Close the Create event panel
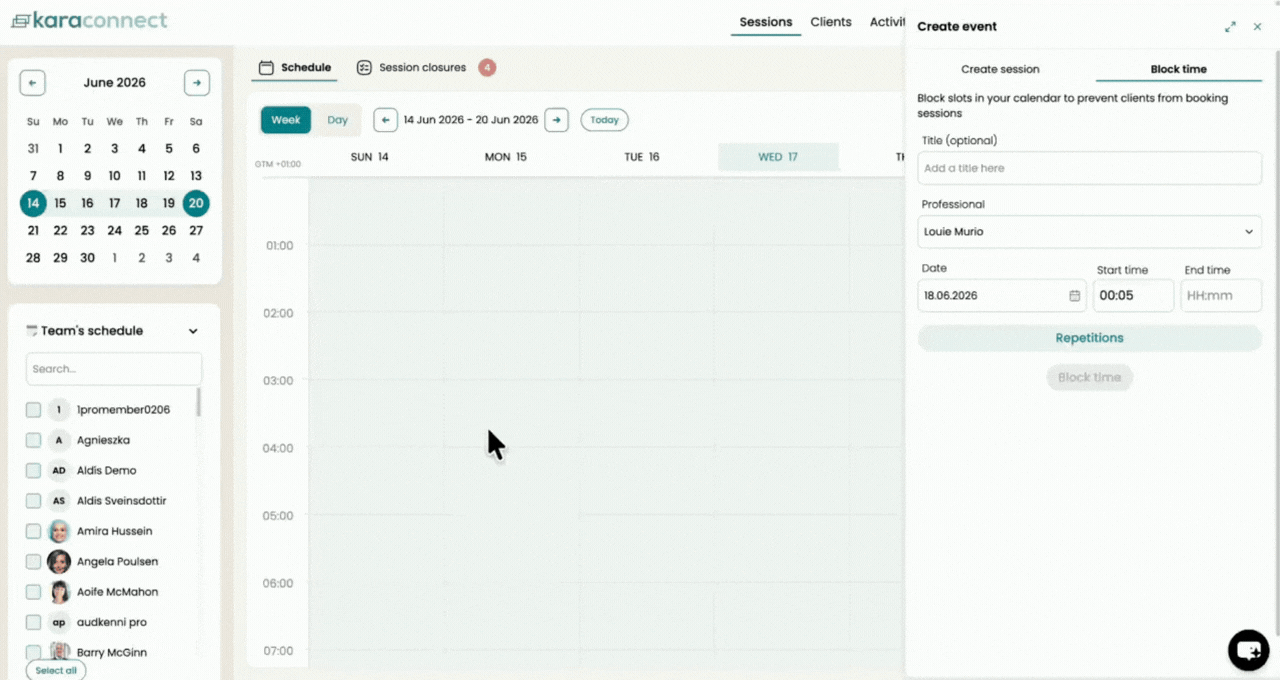This screenshot has height=680, width=1280. point(1257,27)
